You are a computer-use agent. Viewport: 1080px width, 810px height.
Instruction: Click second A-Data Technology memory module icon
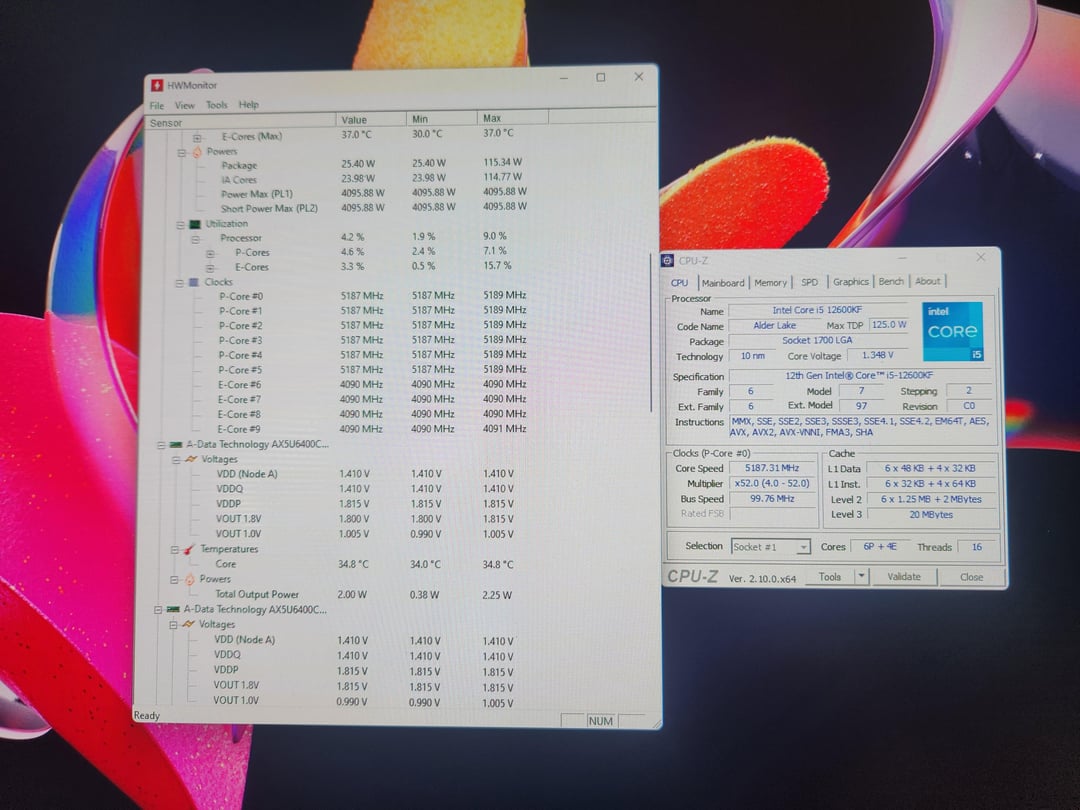coord(173,610)
